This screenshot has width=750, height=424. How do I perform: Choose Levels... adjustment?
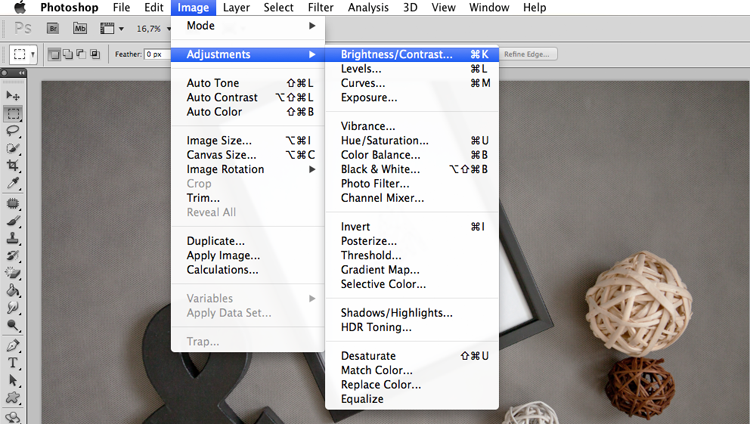tap(412, 68)
